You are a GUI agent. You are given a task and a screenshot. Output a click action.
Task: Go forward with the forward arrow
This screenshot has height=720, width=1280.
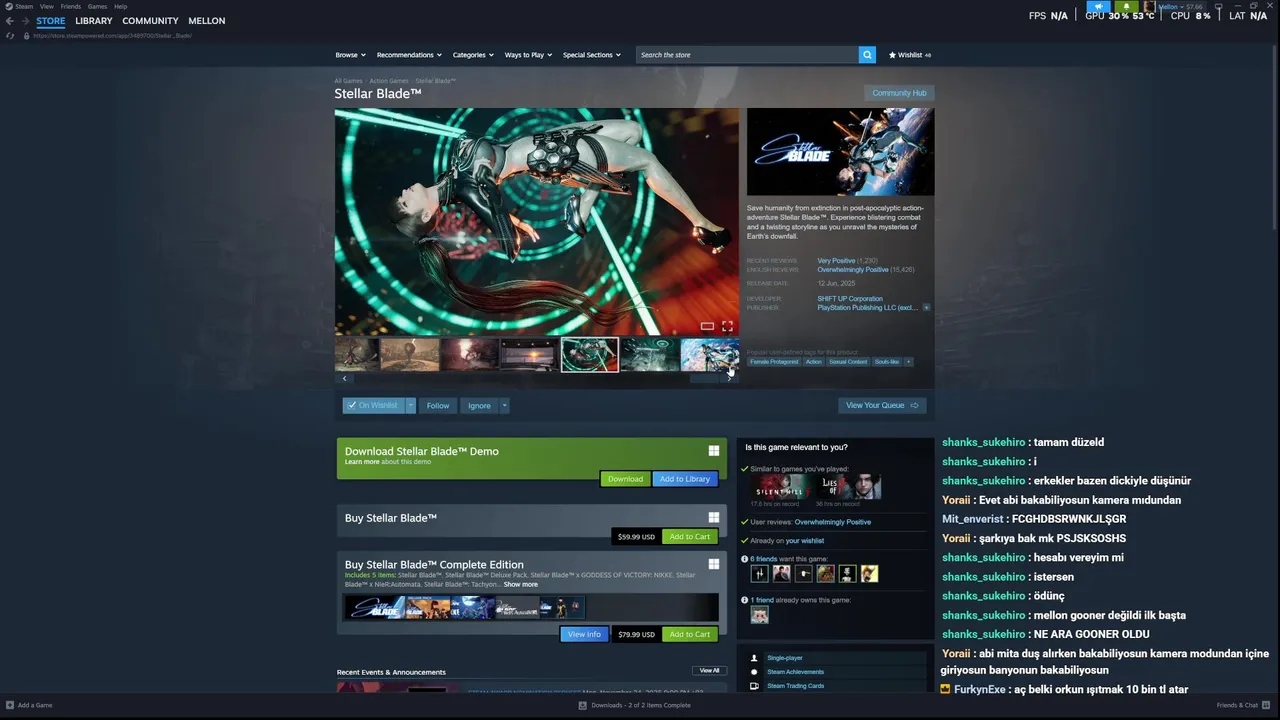24,21
